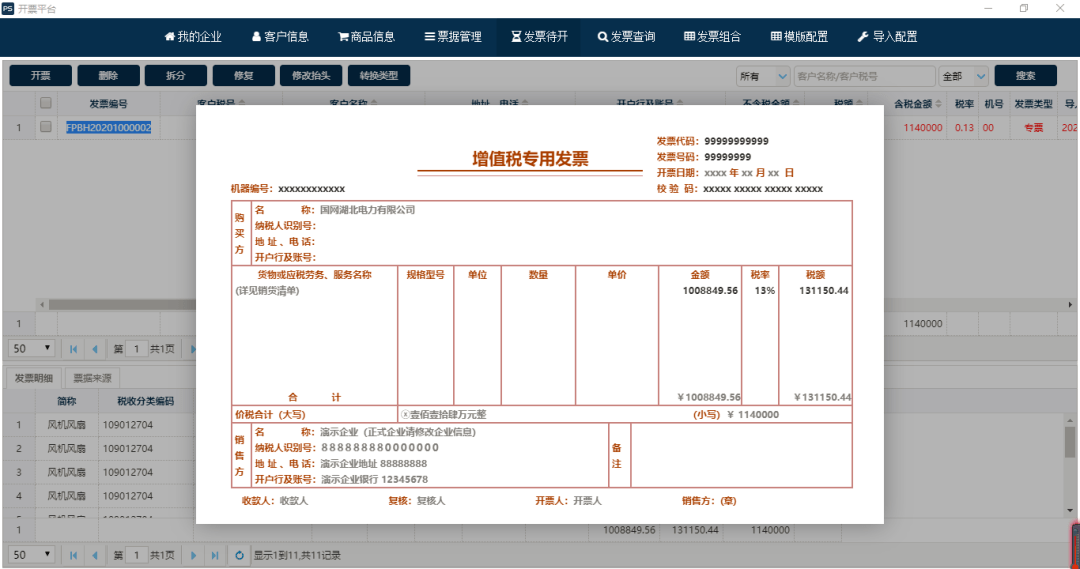Click the 专票 invoice type cell

point(1033,127)
